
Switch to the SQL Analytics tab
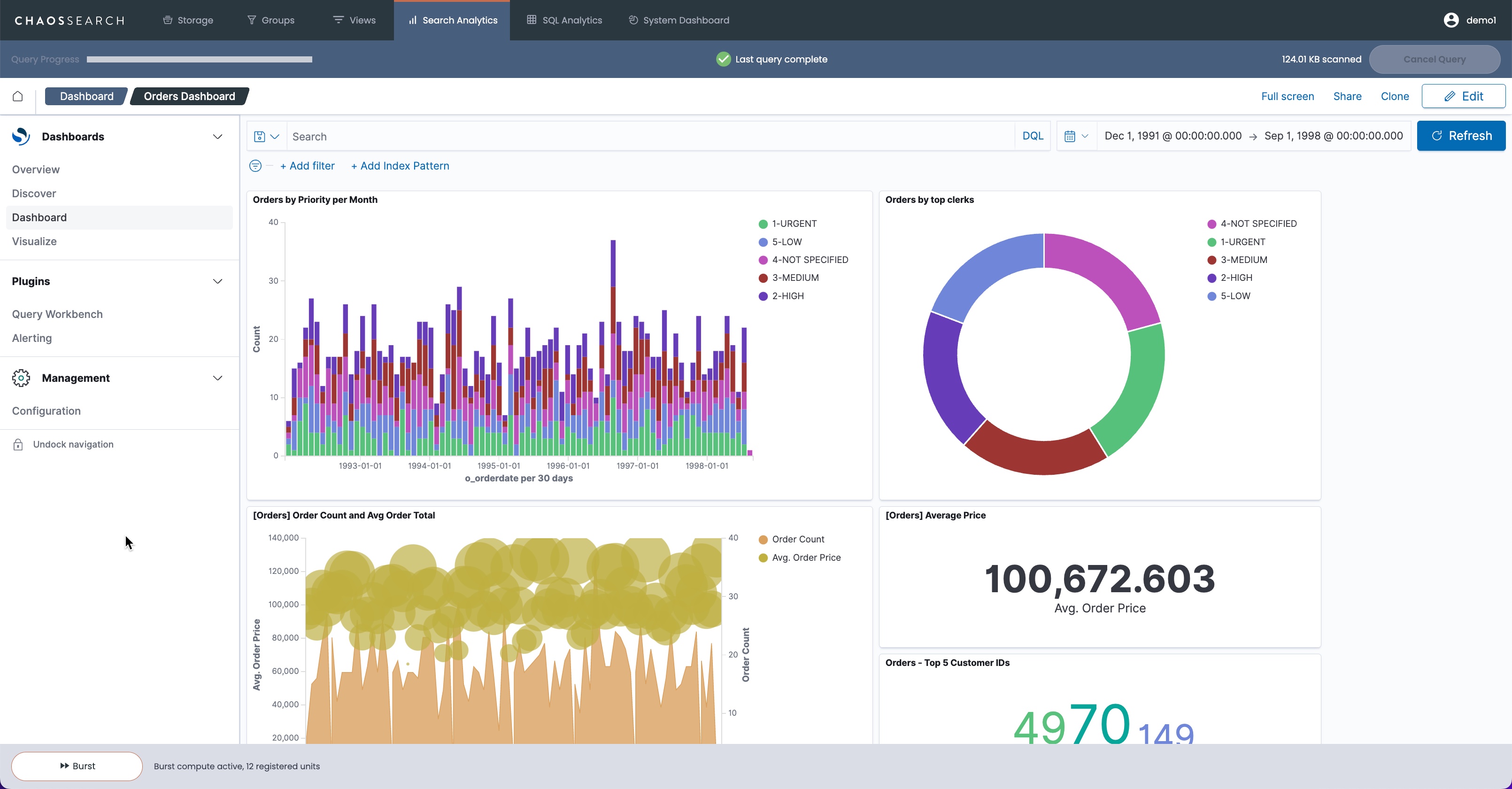click(x=564, y=19)
